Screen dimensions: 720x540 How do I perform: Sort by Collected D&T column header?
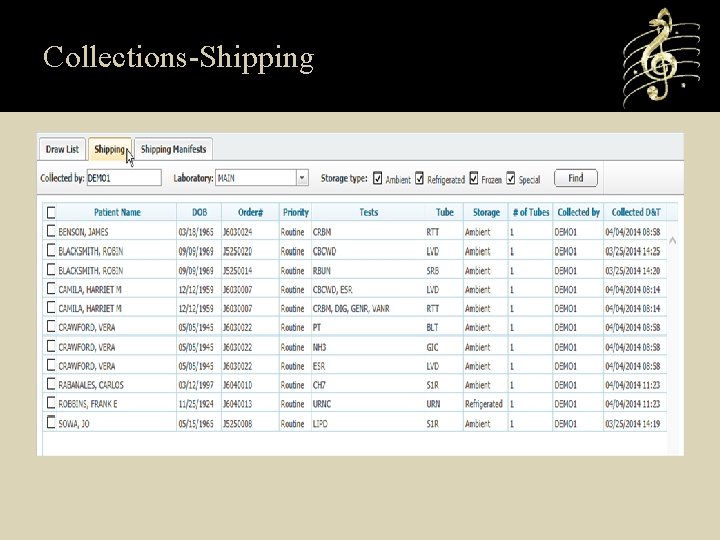pos(636,212)
